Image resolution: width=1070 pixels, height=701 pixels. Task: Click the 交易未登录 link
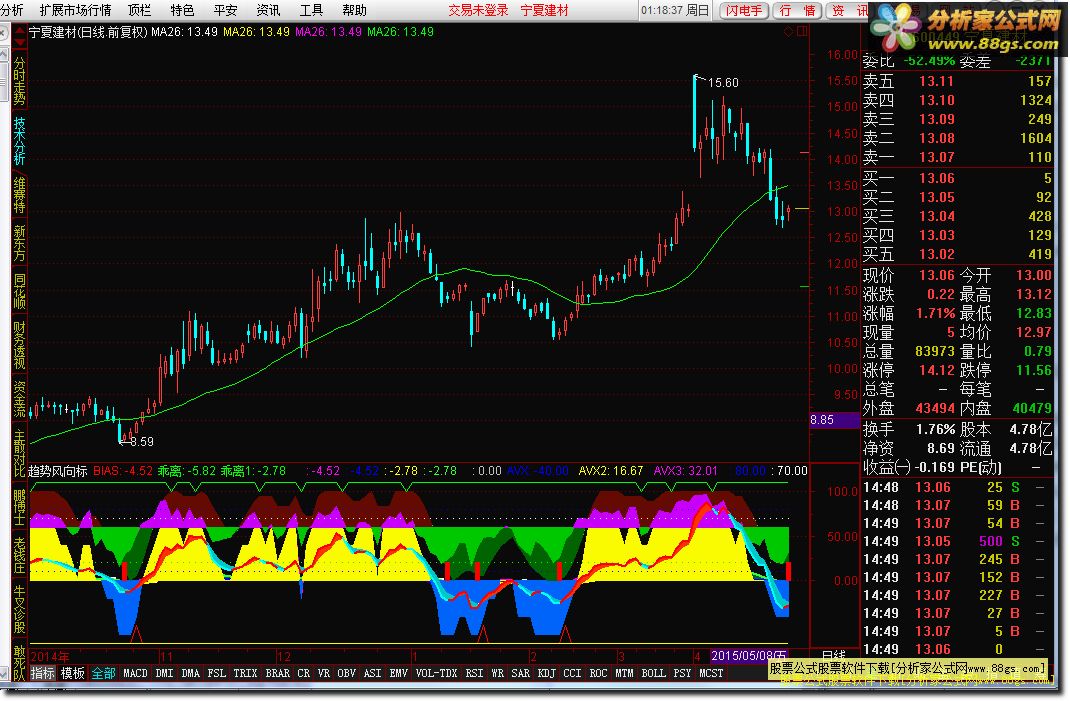478,10
